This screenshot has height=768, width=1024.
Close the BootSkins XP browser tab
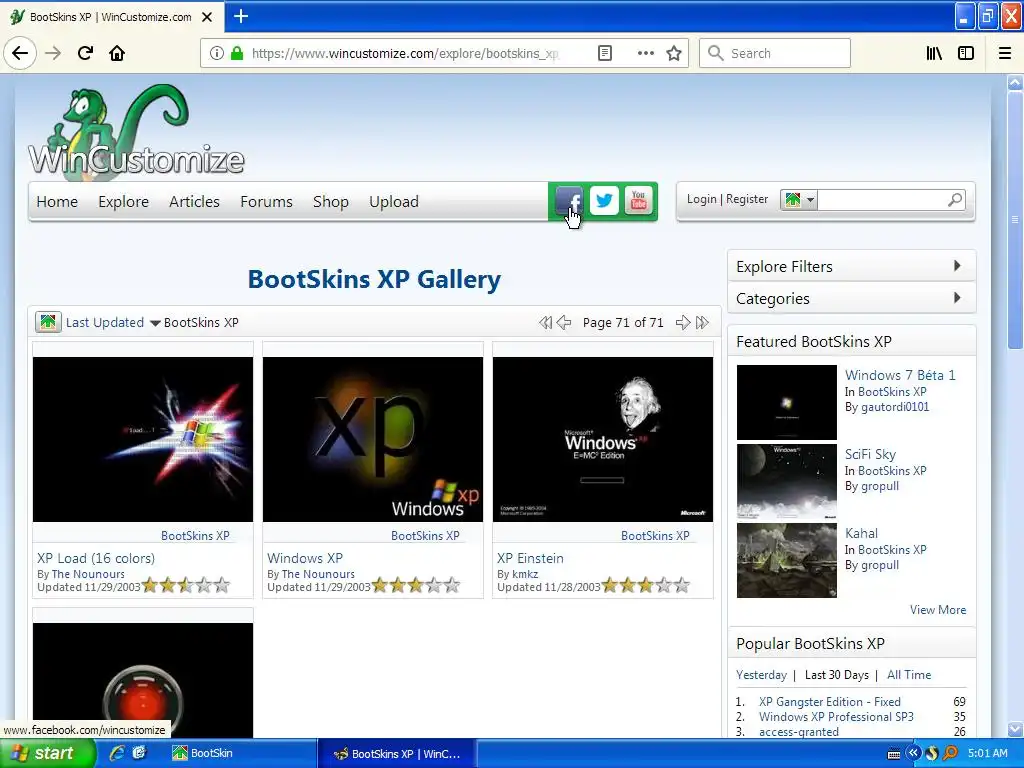pos(207,17)
